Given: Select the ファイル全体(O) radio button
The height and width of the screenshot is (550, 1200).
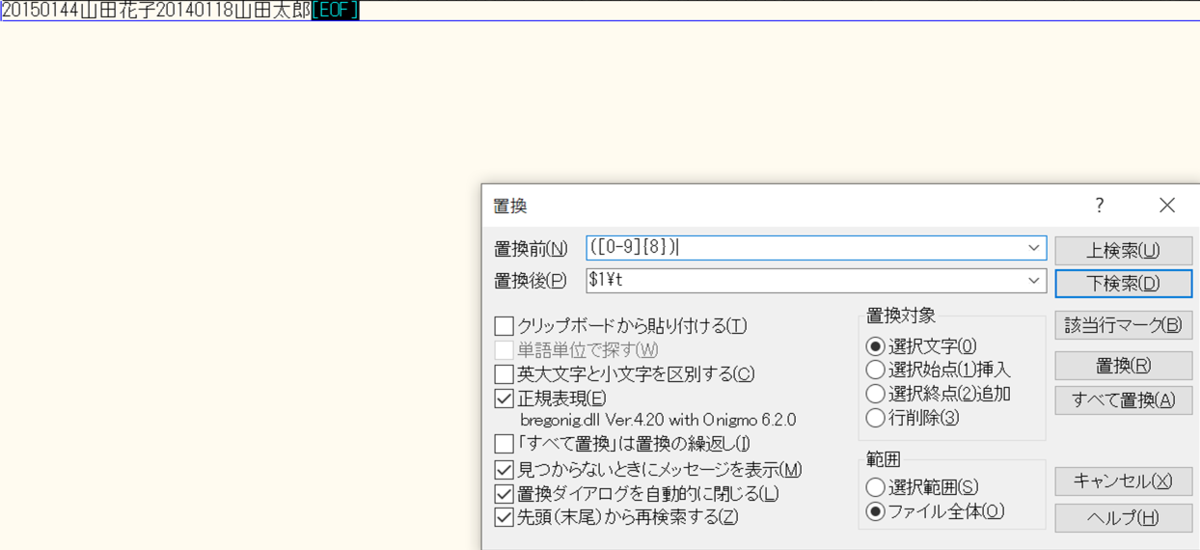Looking at the screenshot, I should pyautogui.click(x=876, y=512).
